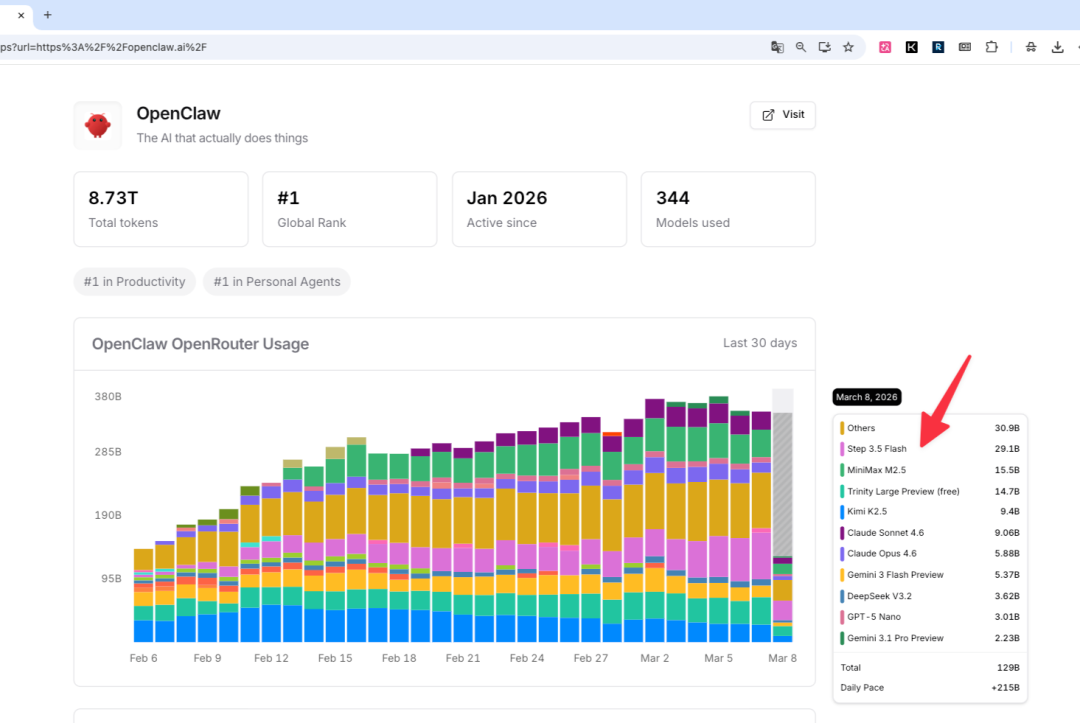Click 'GPT-5 Nano' in tooltip
The height and width of the screenshot is (723, 1080).
tap(873, 617)
